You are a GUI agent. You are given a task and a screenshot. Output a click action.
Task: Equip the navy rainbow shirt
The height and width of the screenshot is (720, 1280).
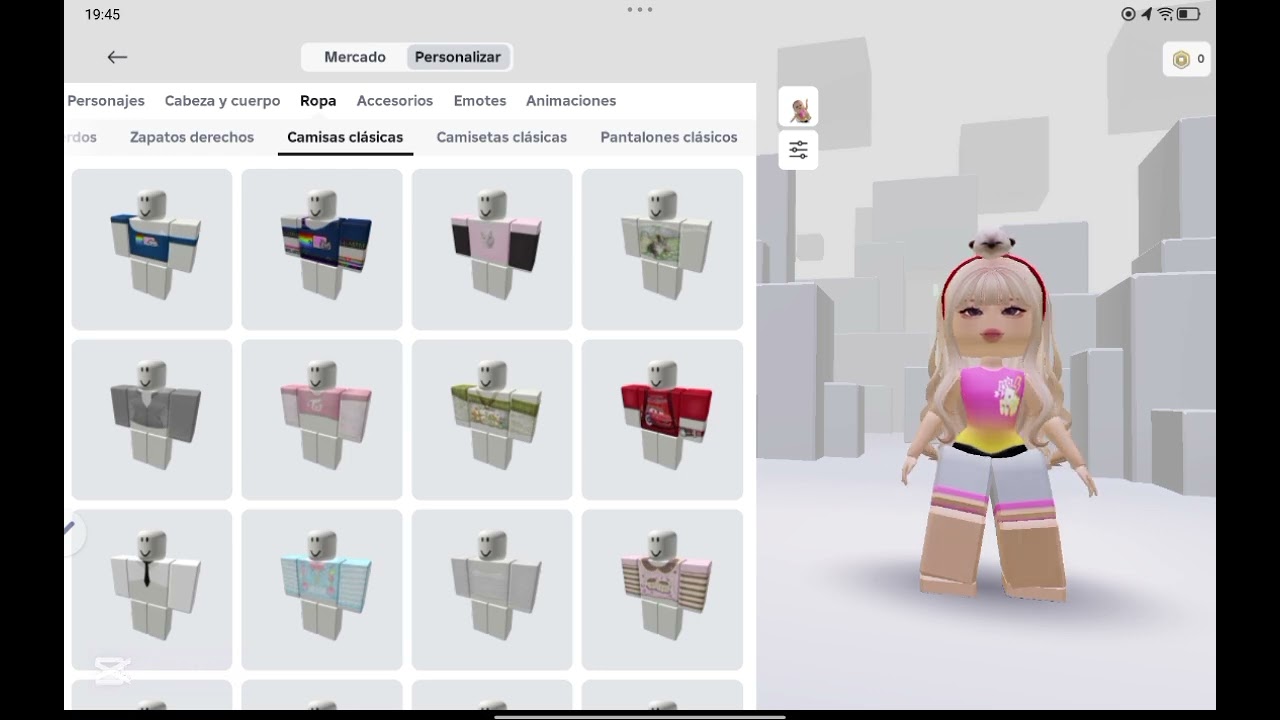click(322, 249)
